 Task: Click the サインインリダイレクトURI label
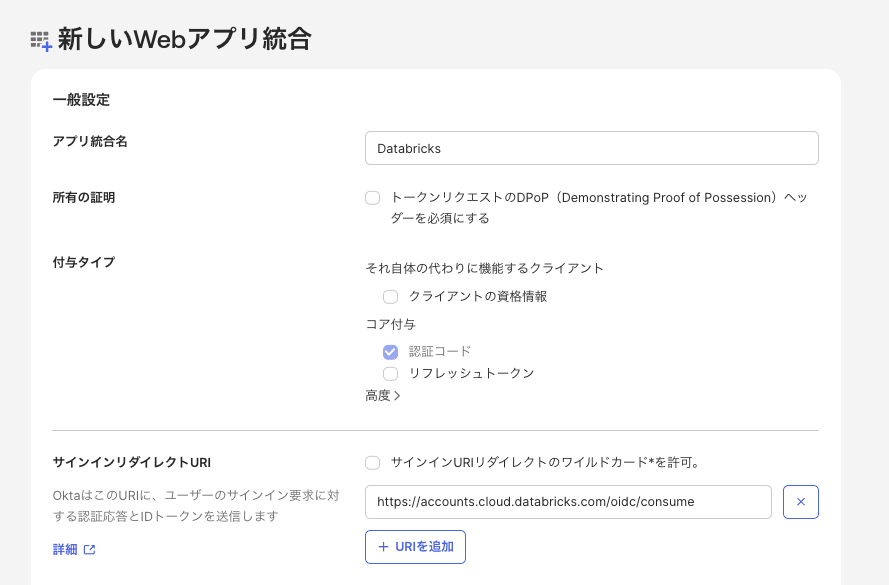[x=132, y=463]
